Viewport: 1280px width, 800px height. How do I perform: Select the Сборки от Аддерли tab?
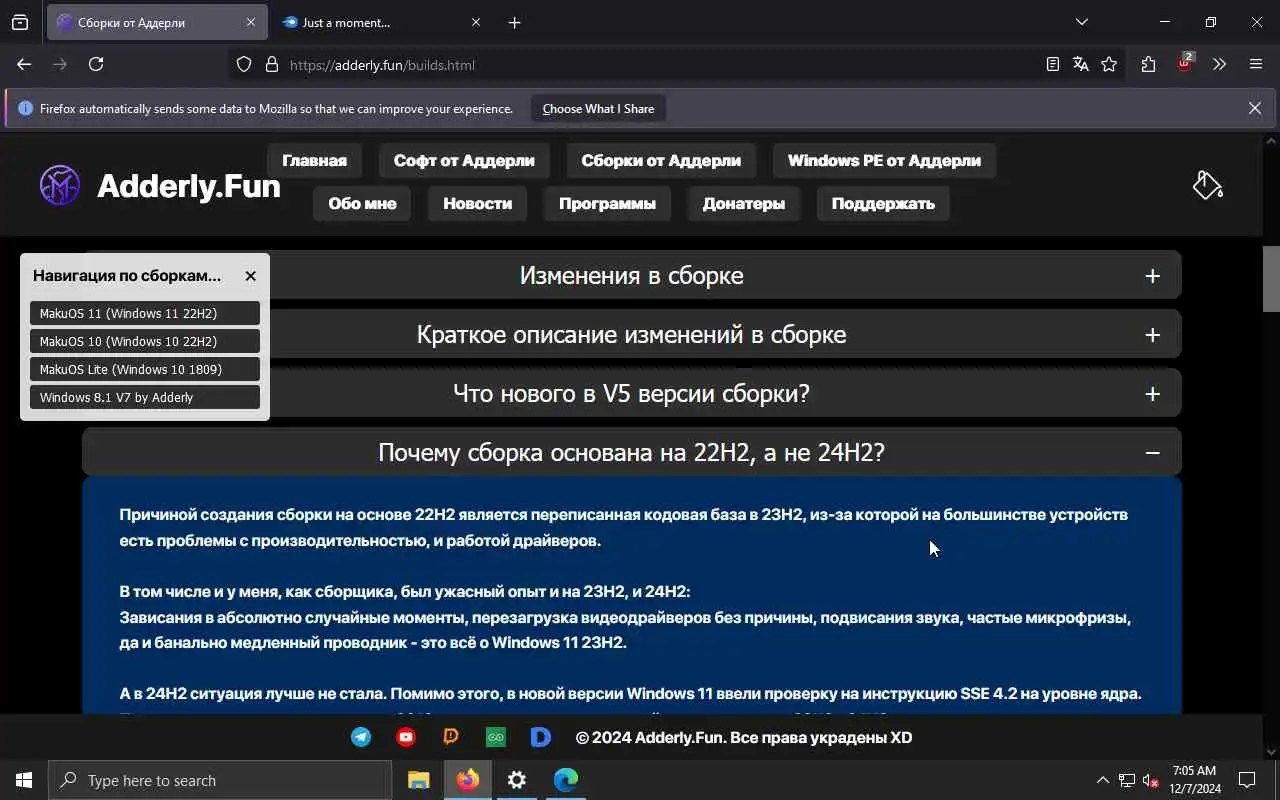(x=155, y=22)
